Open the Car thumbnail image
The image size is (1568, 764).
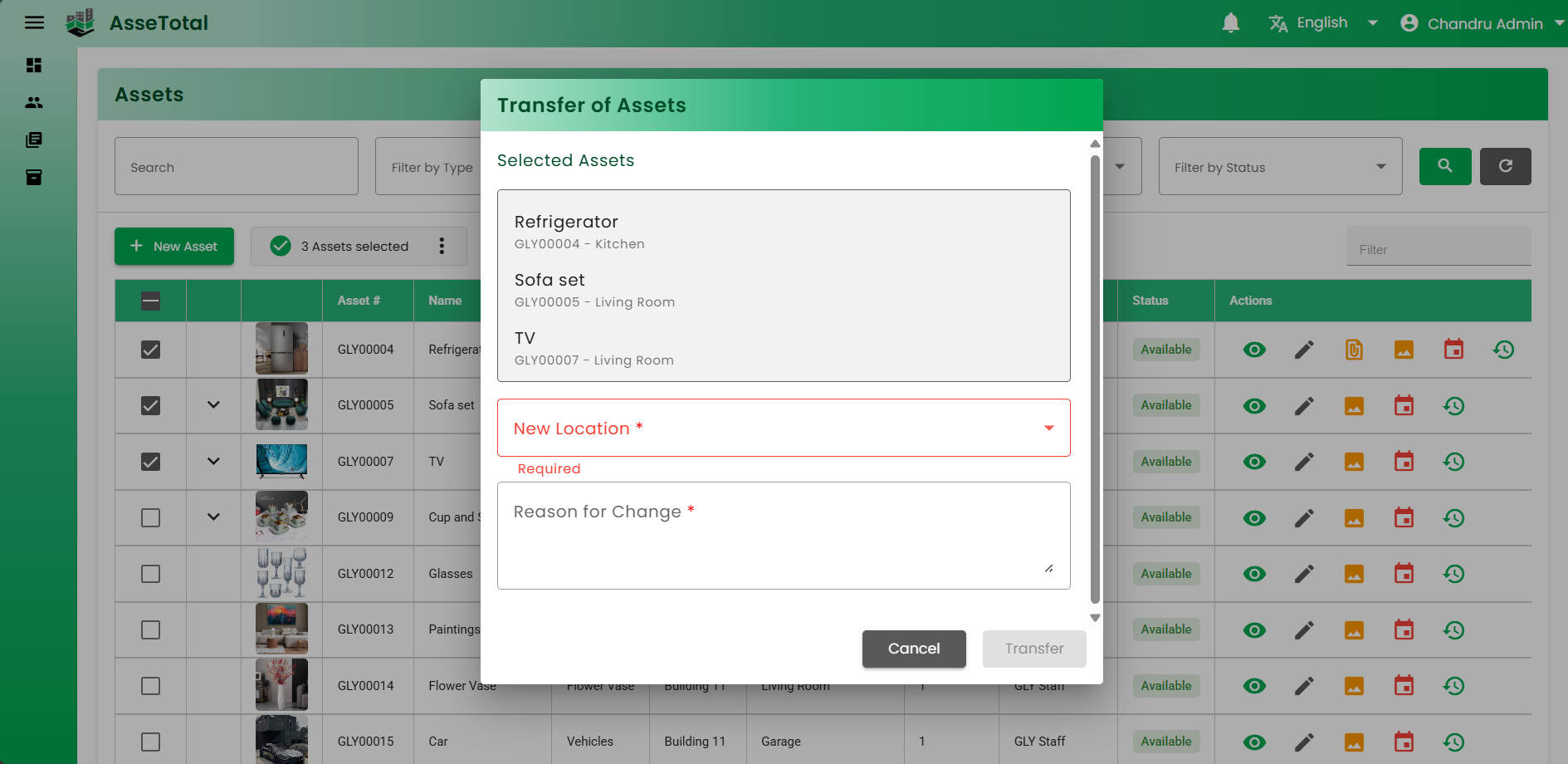[x=281, y=739]
